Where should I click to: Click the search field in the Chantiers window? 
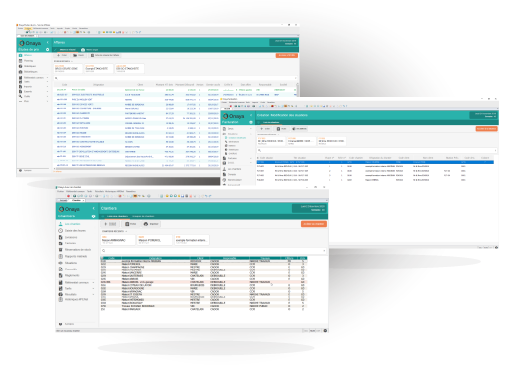click(x=213, y=250)
